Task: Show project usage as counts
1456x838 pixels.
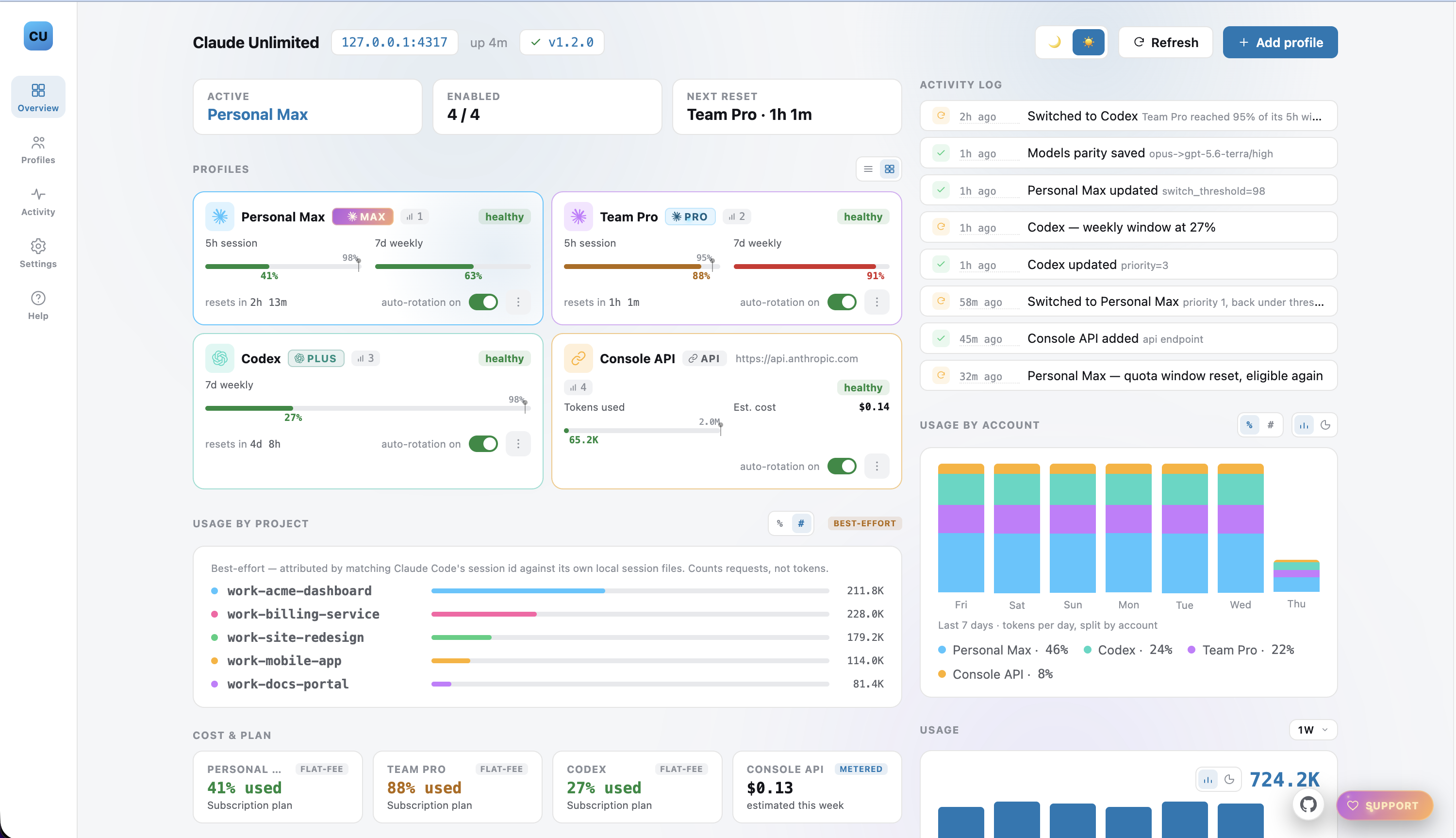Action: point(801,523)
